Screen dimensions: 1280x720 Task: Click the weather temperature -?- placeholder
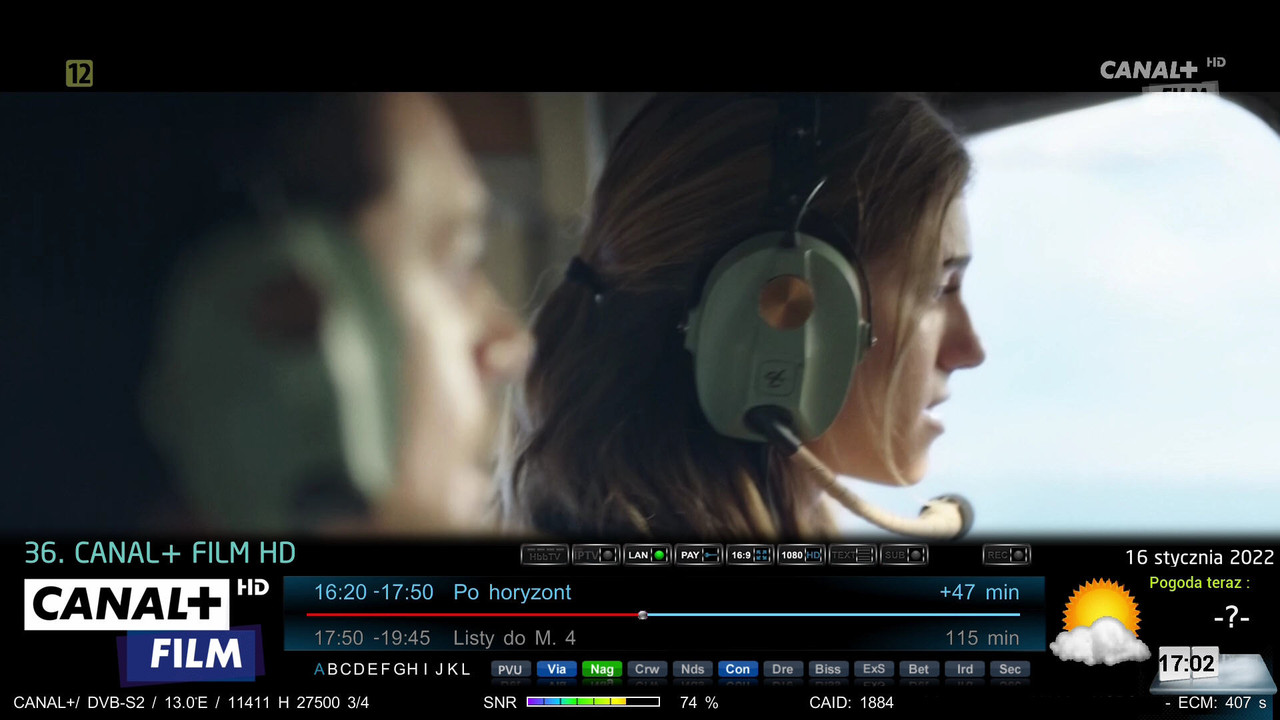tap(1231, 618)
